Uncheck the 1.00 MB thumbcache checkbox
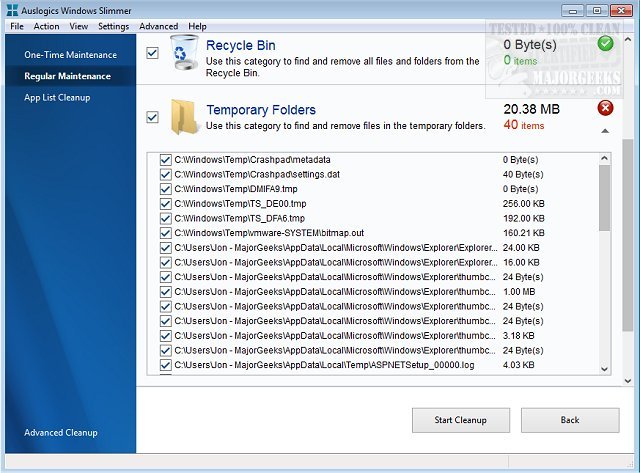This screenshot has width=640, height=473. point(165,292)
